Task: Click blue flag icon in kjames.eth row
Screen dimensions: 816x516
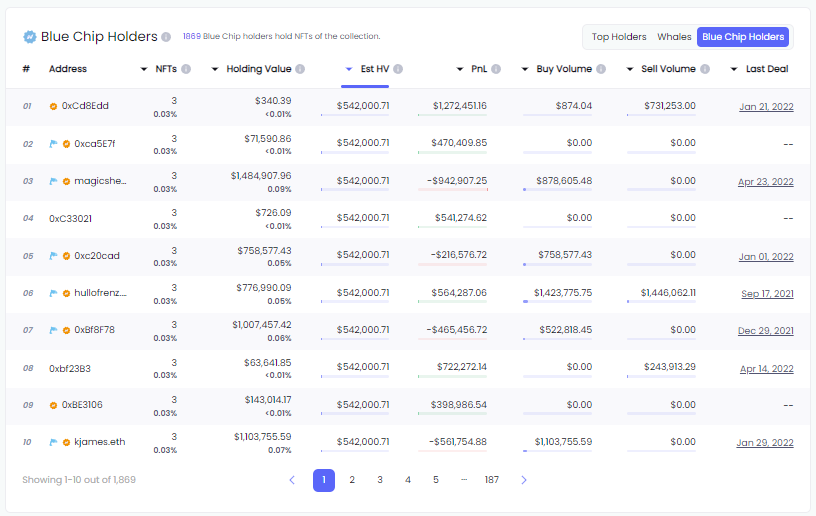Action: point(53,442)
